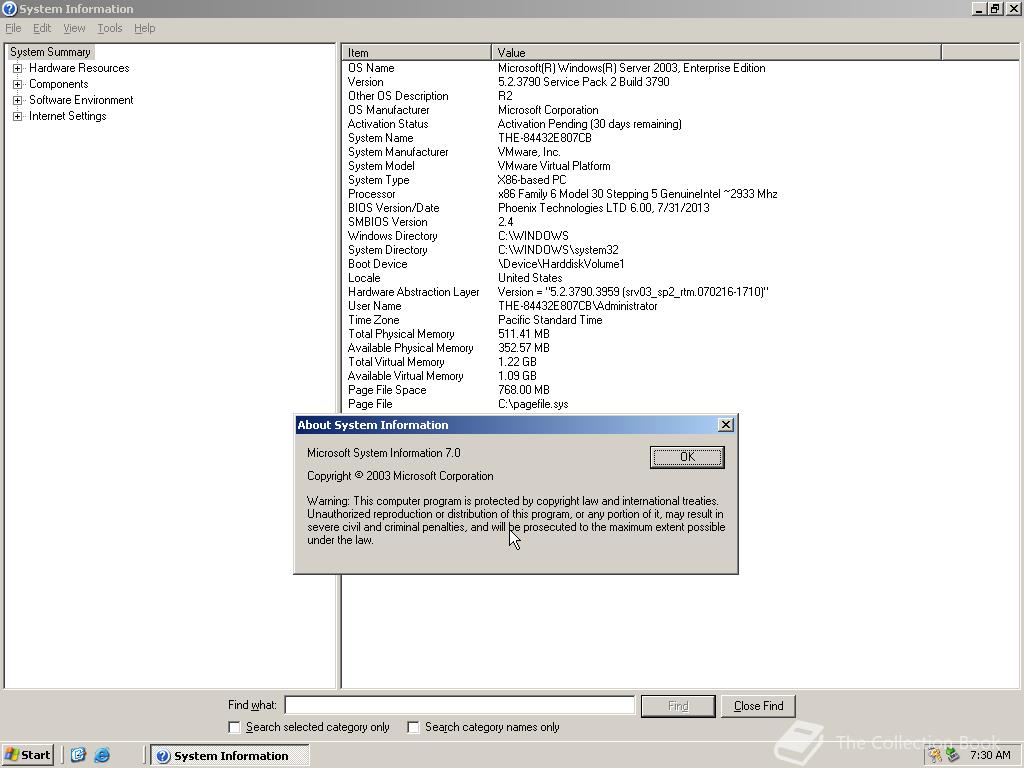This screenshot has height=768, width=1024.
Task: Click the Close Find button
Action: (x=758, y=706)
